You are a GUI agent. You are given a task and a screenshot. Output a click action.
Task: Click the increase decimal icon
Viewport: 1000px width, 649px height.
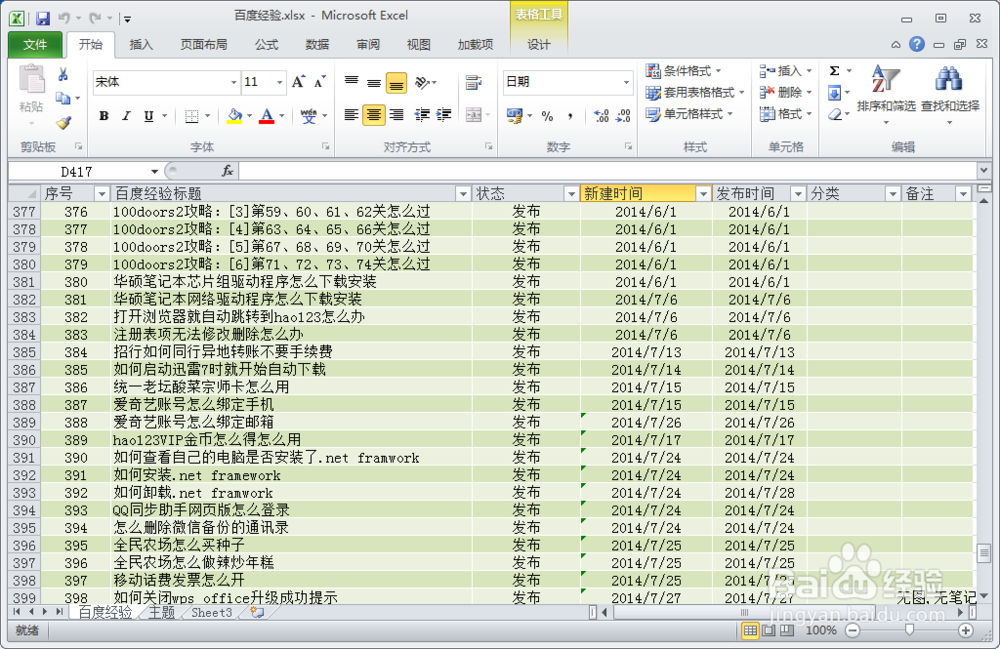[601, 115]
